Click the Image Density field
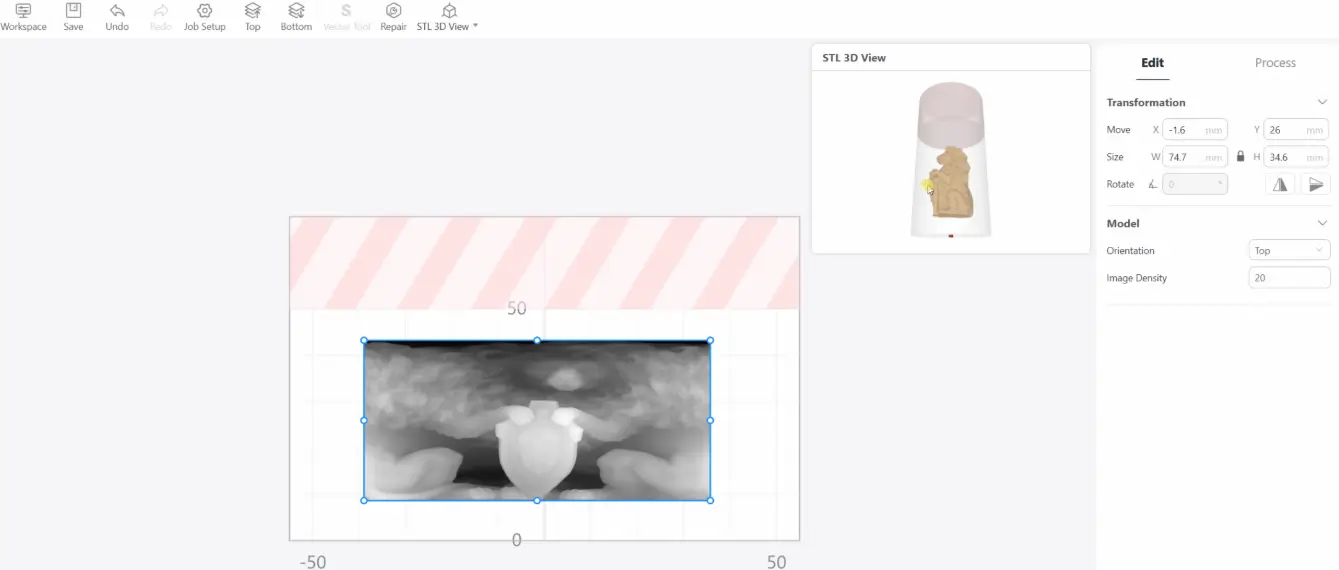 pos(1290,278)
